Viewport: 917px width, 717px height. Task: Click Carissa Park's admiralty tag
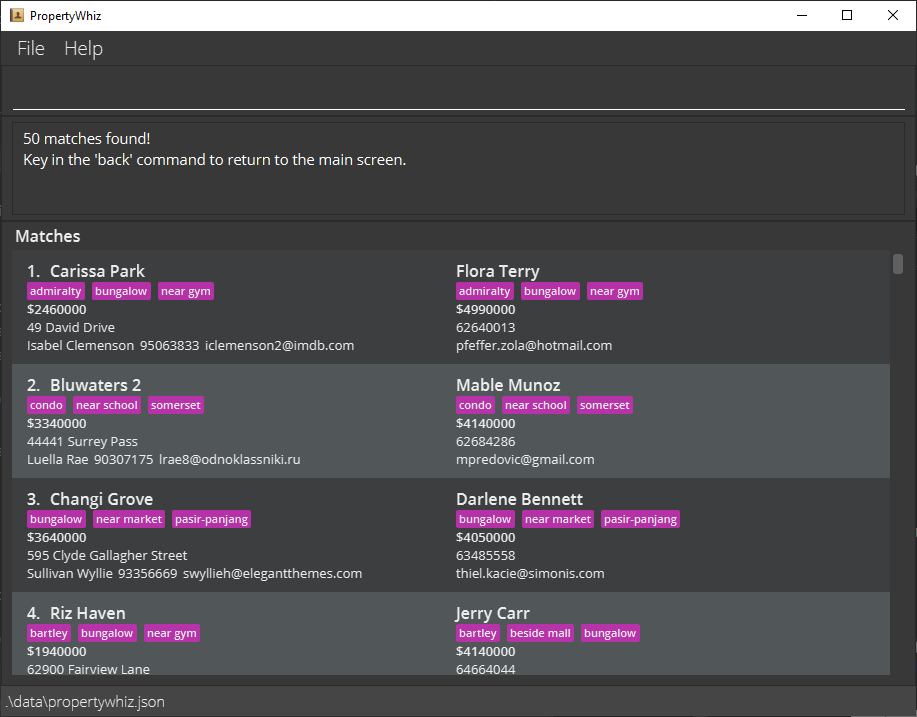[x=56, y=291]
